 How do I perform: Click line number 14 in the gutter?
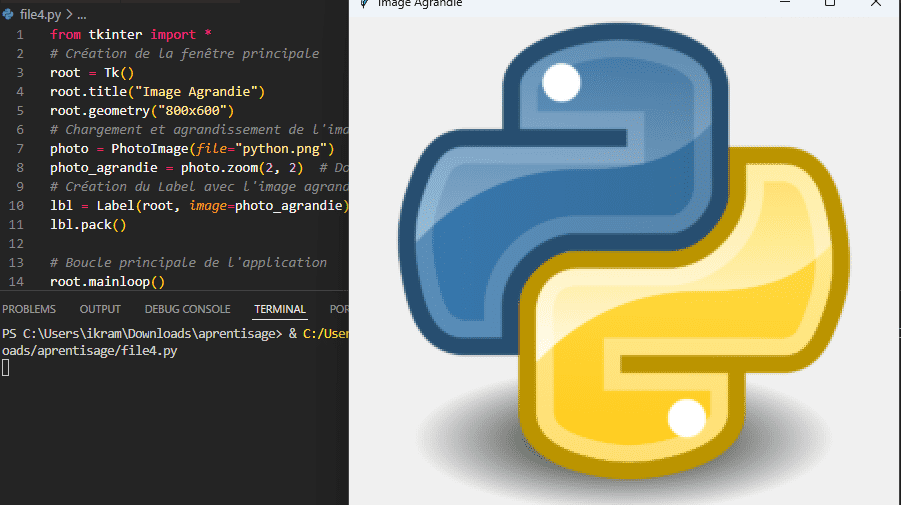(16, 282)
